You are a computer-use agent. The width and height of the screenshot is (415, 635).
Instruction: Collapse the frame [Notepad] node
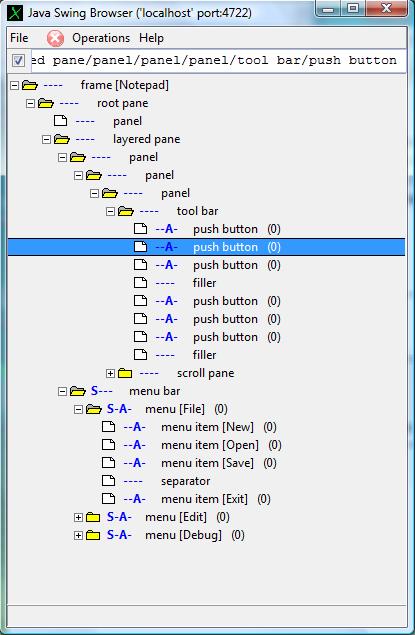click(15, 85)
